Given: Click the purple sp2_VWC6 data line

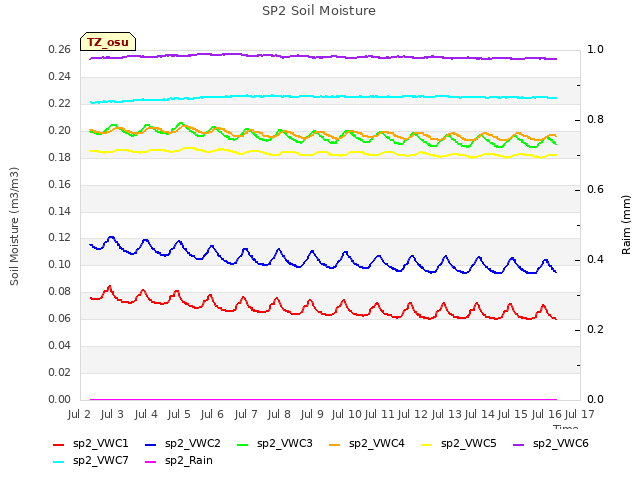Looking at the screenshot, I should 323,57.
